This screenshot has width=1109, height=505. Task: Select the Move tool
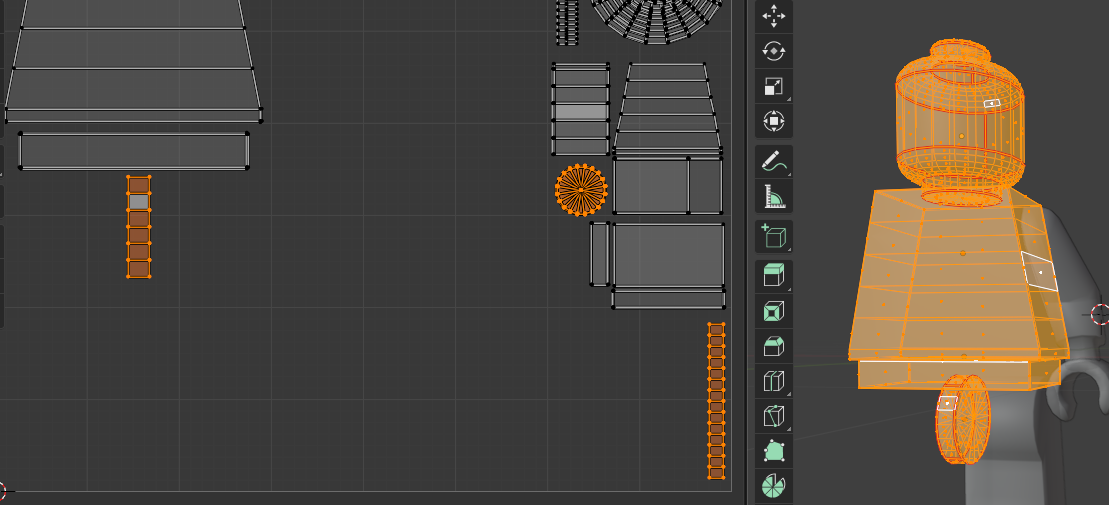click(774, 15)
